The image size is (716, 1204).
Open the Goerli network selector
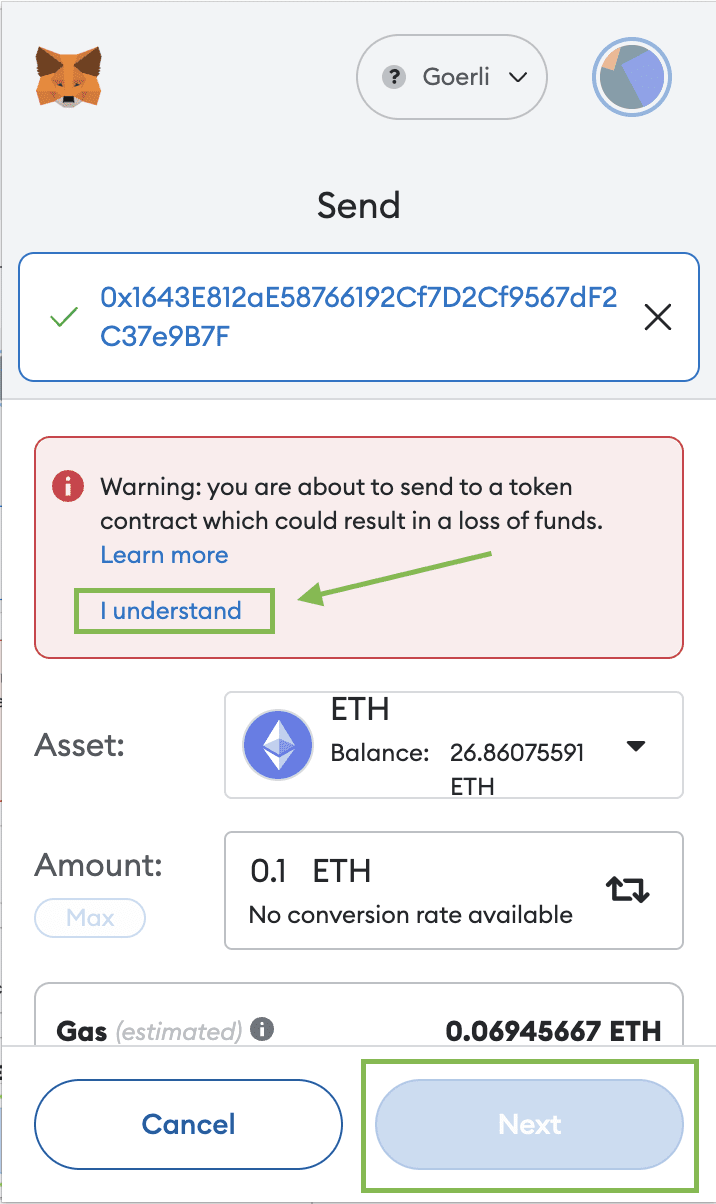coord(452,77)
